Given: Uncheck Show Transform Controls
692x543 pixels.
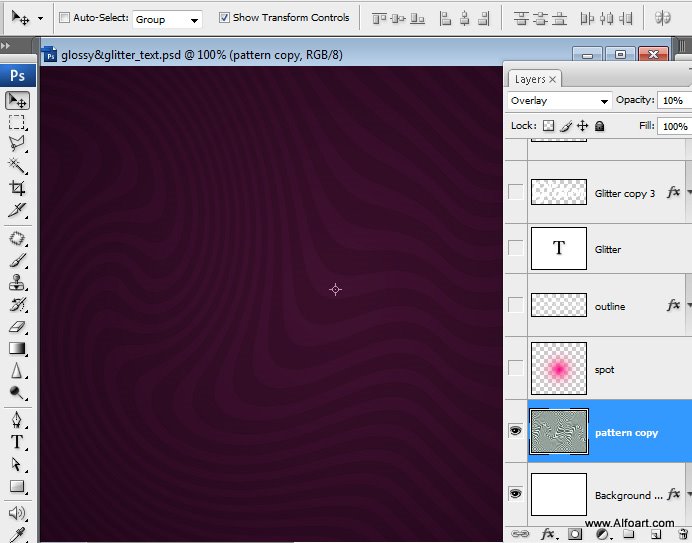Looking at the screenshot, I should click(224, 18).
